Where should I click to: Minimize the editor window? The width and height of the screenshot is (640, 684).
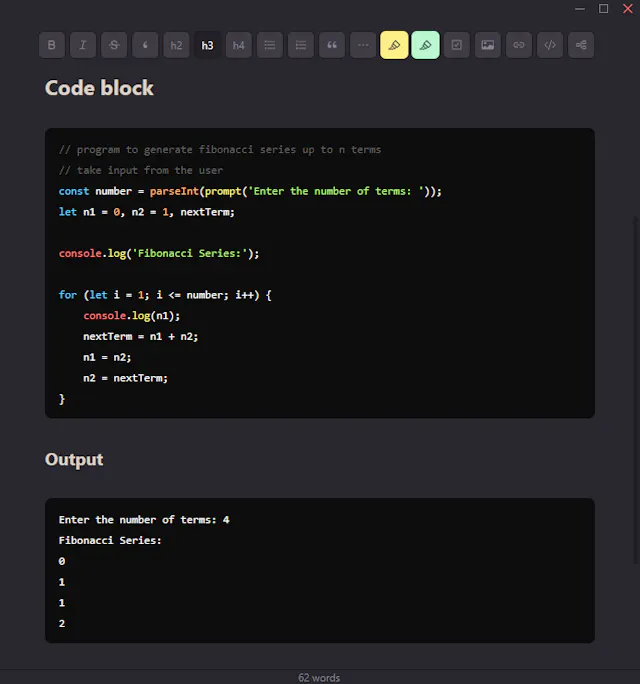[580, 9]
